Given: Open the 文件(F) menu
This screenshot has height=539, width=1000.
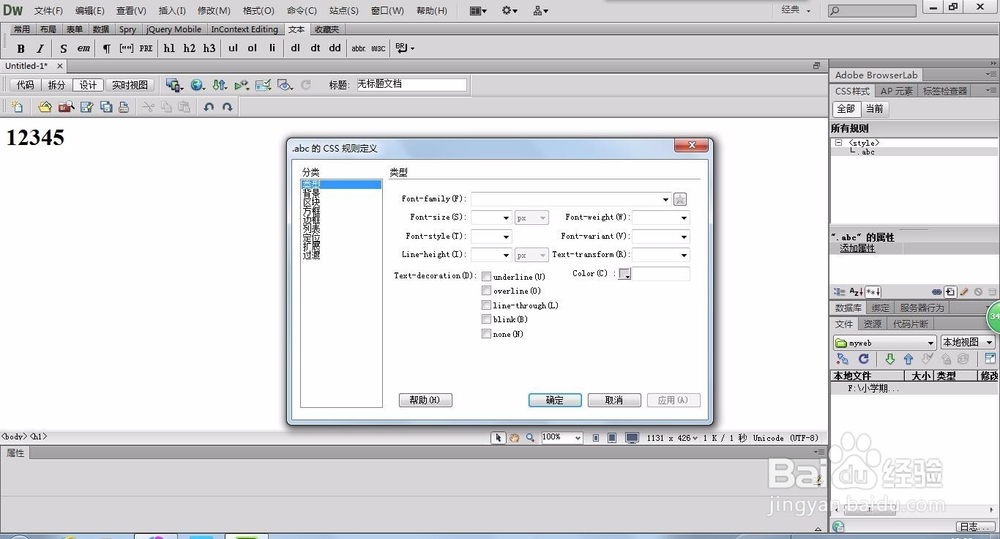Looking at the screenshot, I should click(x=48, y=10).
